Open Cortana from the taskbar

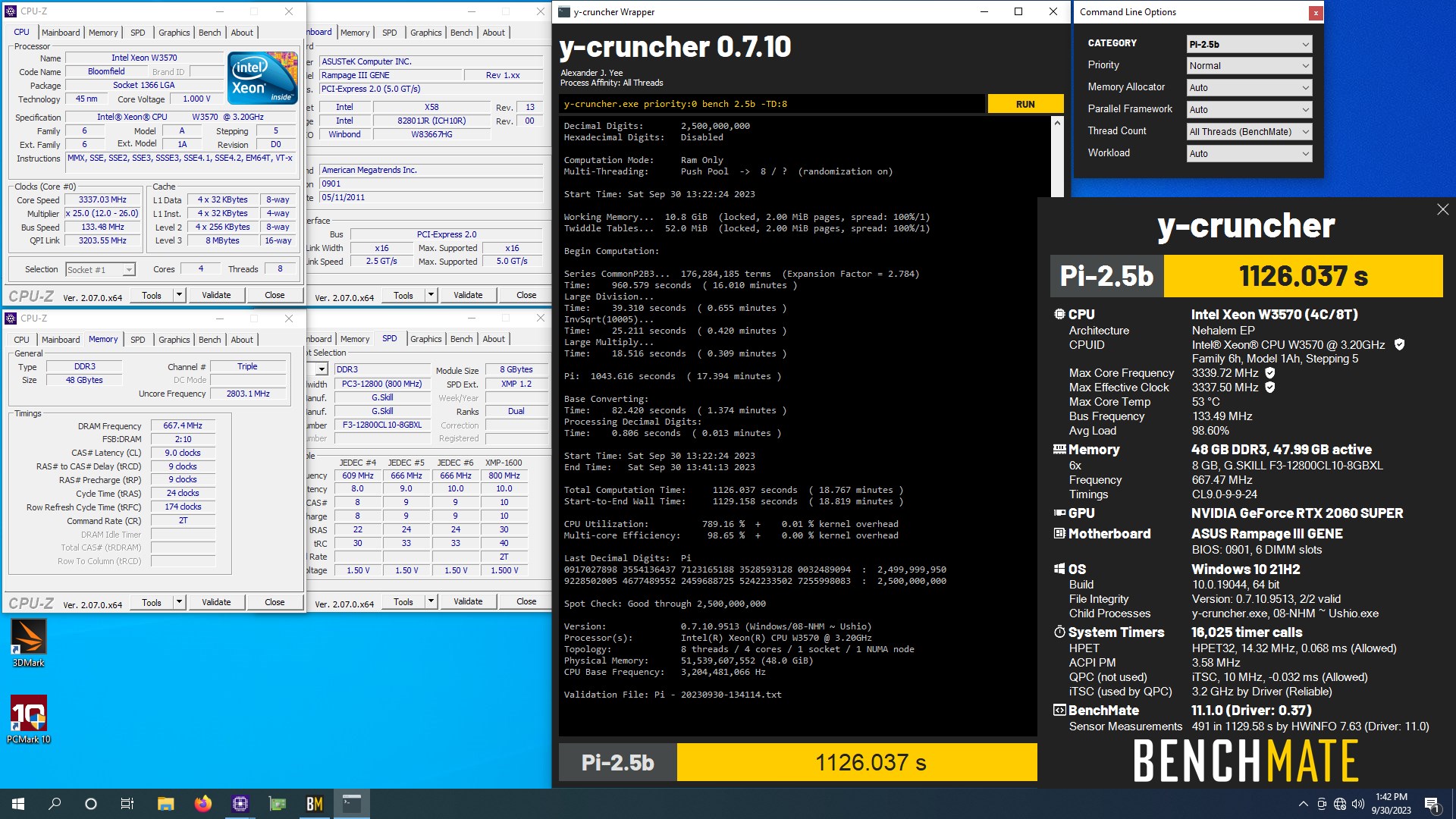point(91,804)
